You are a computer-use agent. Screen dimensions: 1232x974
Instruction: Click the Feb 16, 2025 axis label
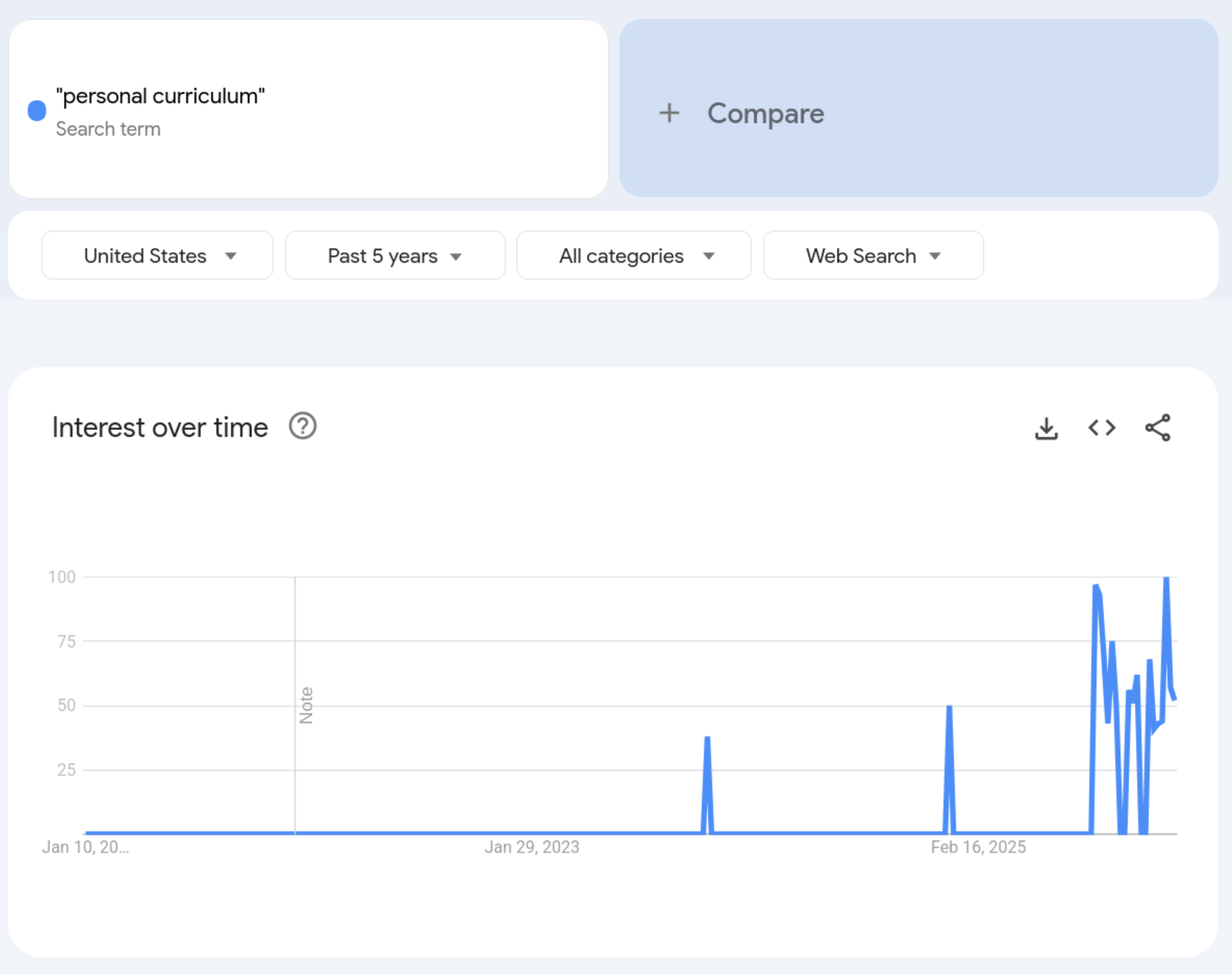(978, 847)
